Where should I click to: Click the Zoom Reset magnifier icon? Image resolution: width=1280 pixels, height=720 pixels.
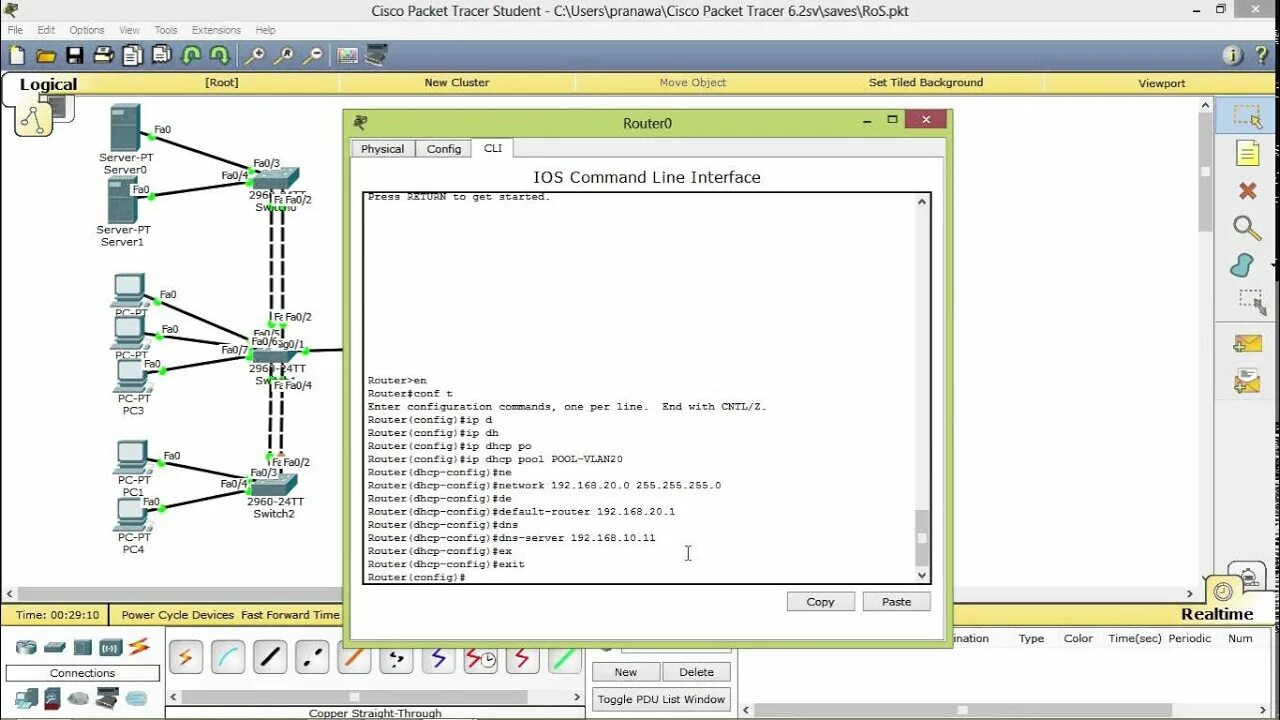(284, 55)
